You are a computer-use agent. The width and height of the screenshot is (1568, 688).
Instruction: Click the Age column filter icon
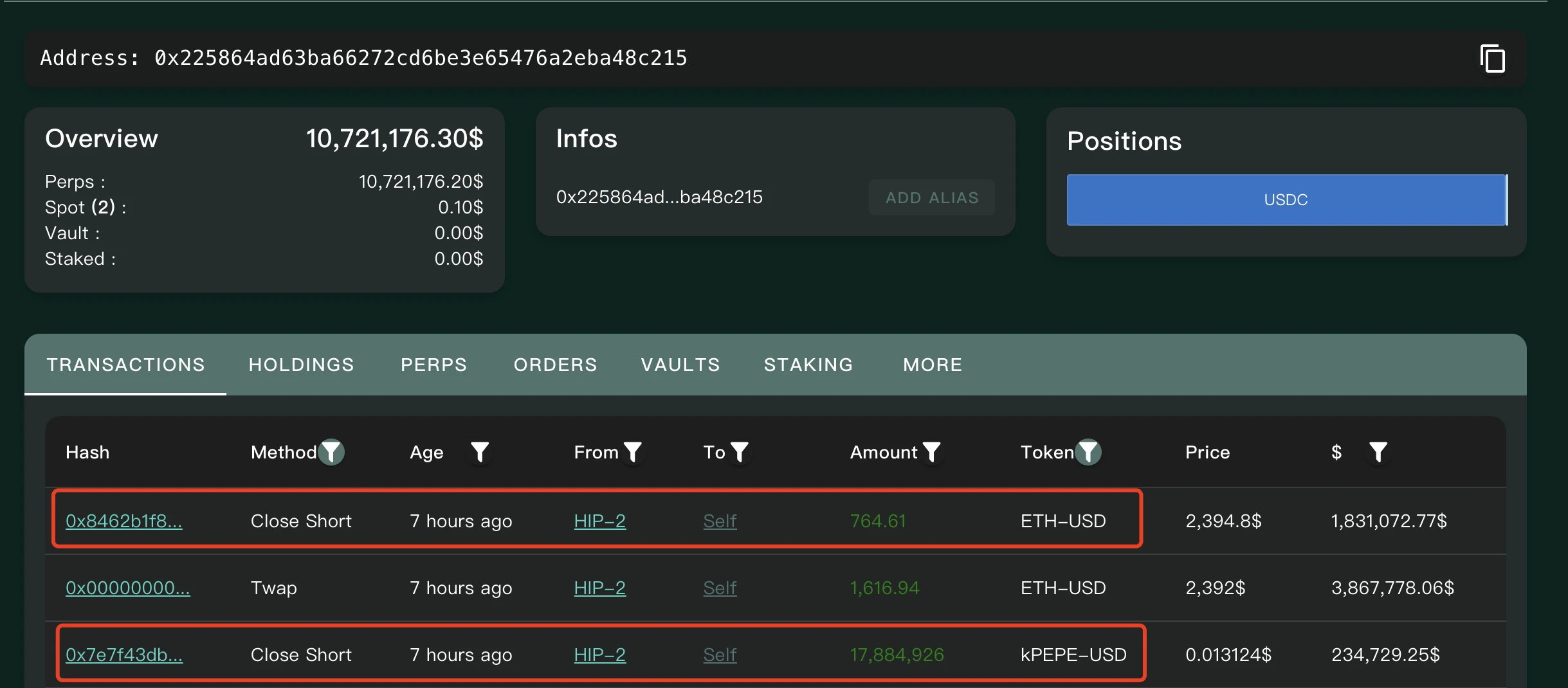[x=479, y=452]
